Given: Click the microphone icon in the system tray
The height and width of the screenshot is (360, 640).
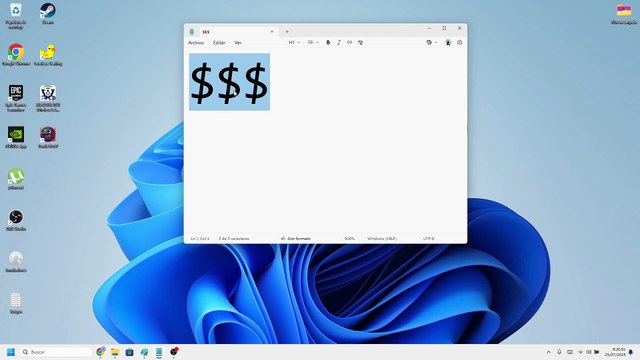Looking at the screenshot, I should 559,352.
